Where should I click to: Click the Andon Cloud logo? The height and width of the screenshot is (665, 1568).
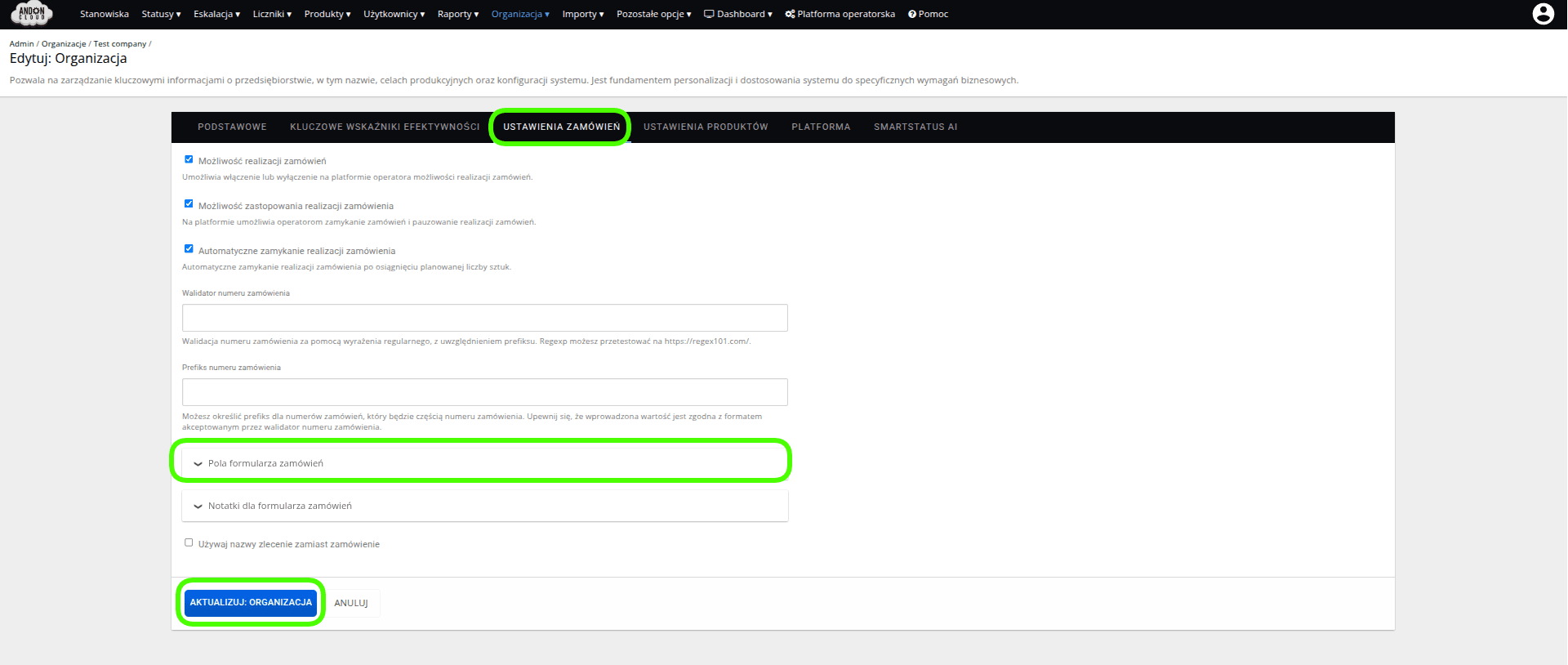click(32, 14)
